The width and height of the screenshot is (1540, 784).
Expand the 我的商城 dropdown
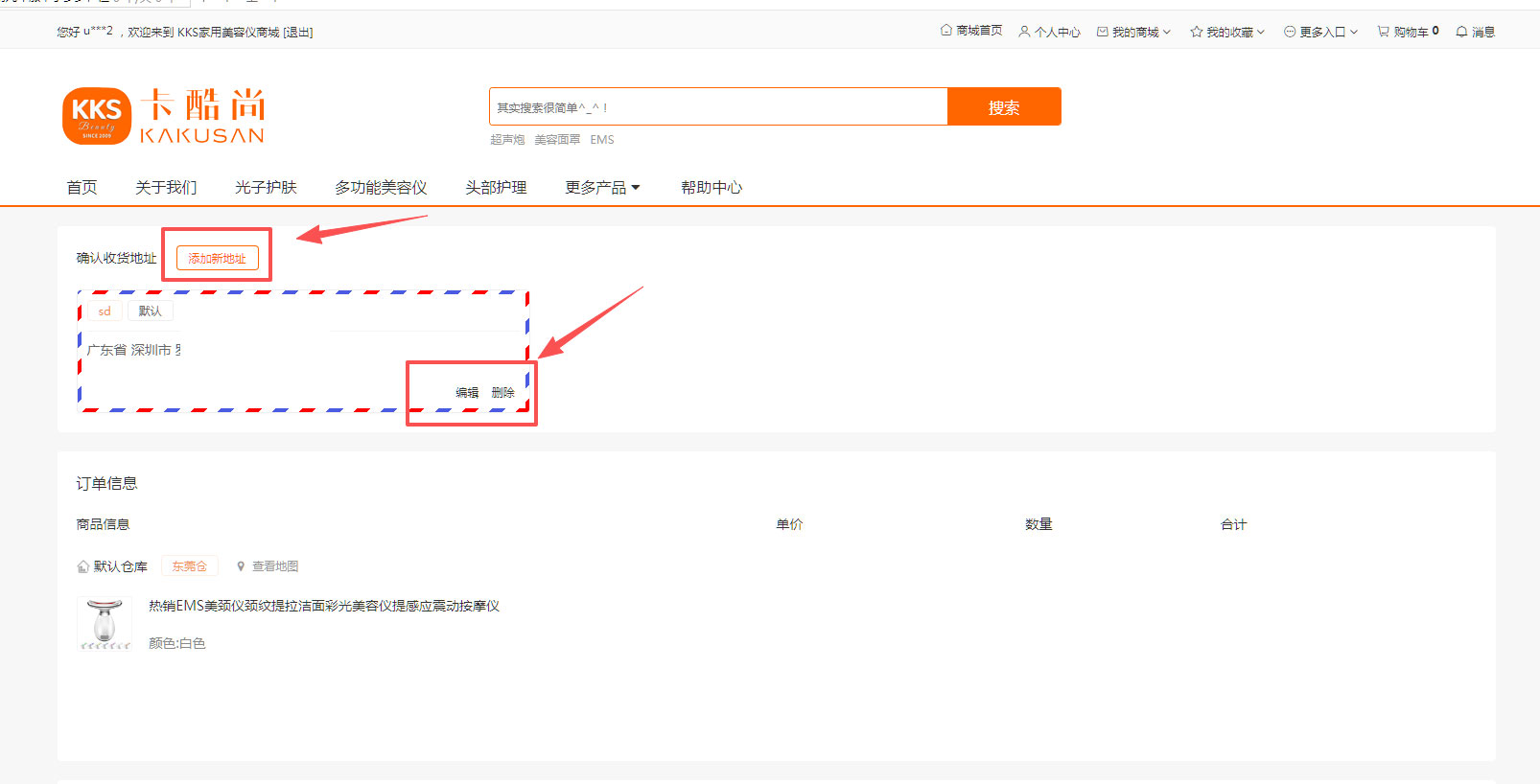point(1134,32)
